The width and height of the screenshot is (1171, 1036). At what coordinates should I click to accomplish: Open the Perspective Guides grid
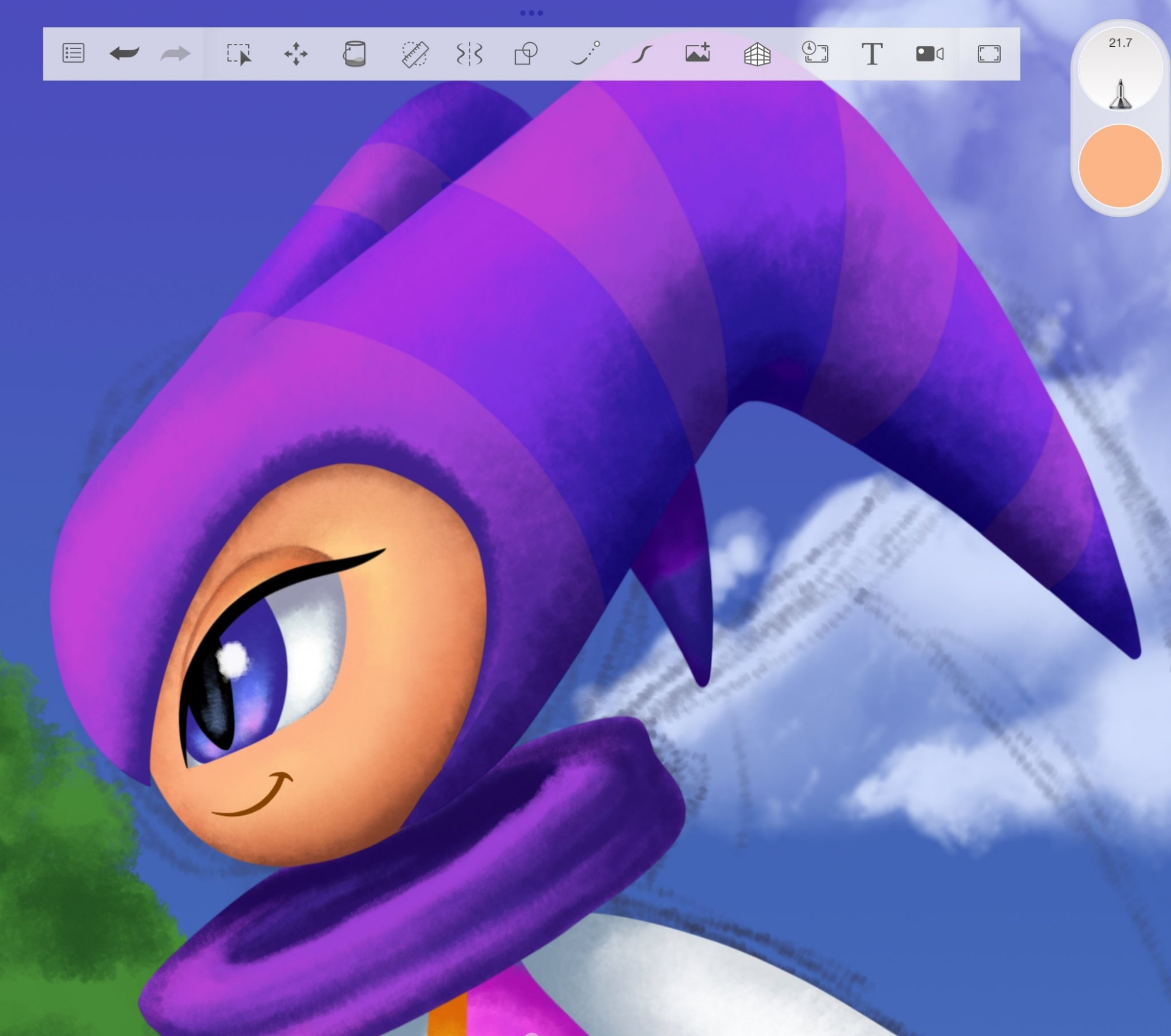(x=757, y=54)
